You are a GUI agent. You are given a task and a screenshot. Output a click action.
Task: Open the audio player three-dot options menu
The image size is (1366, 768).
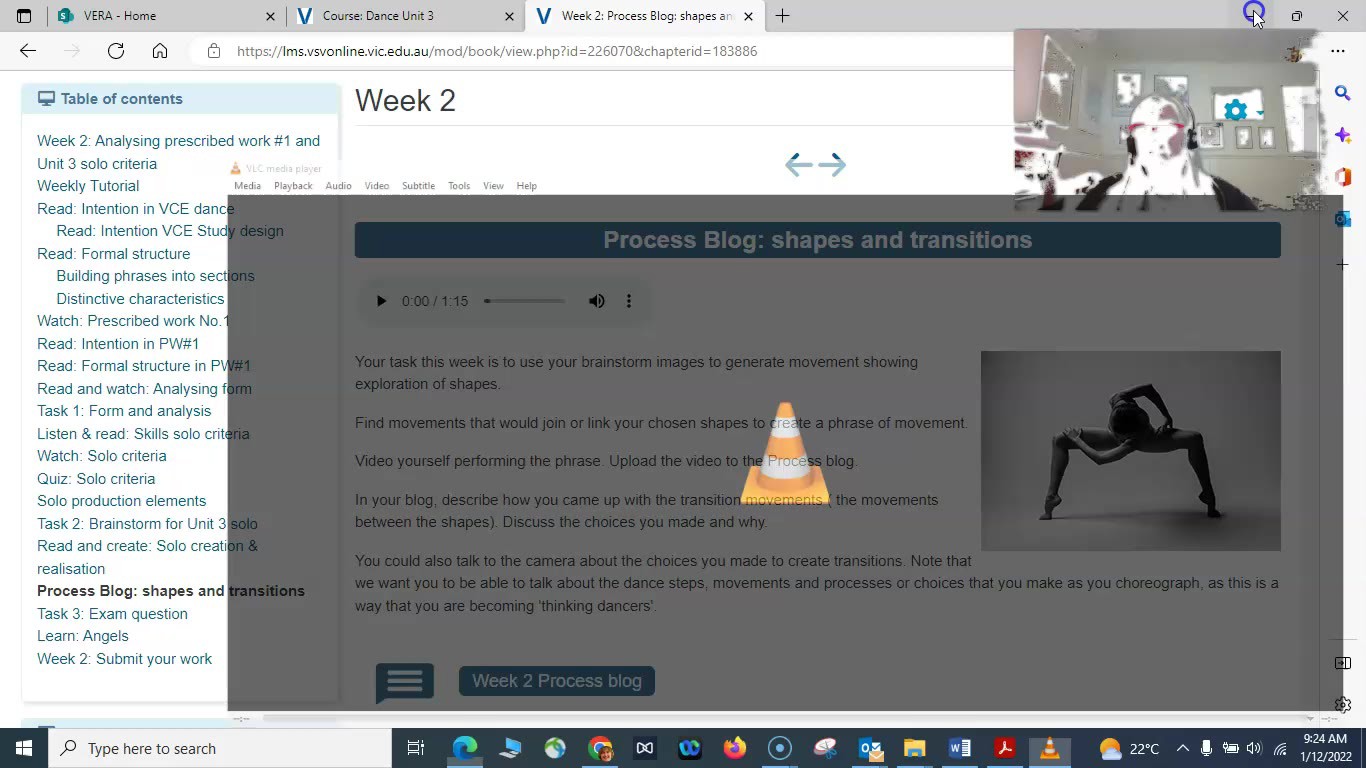coord(628,300)
